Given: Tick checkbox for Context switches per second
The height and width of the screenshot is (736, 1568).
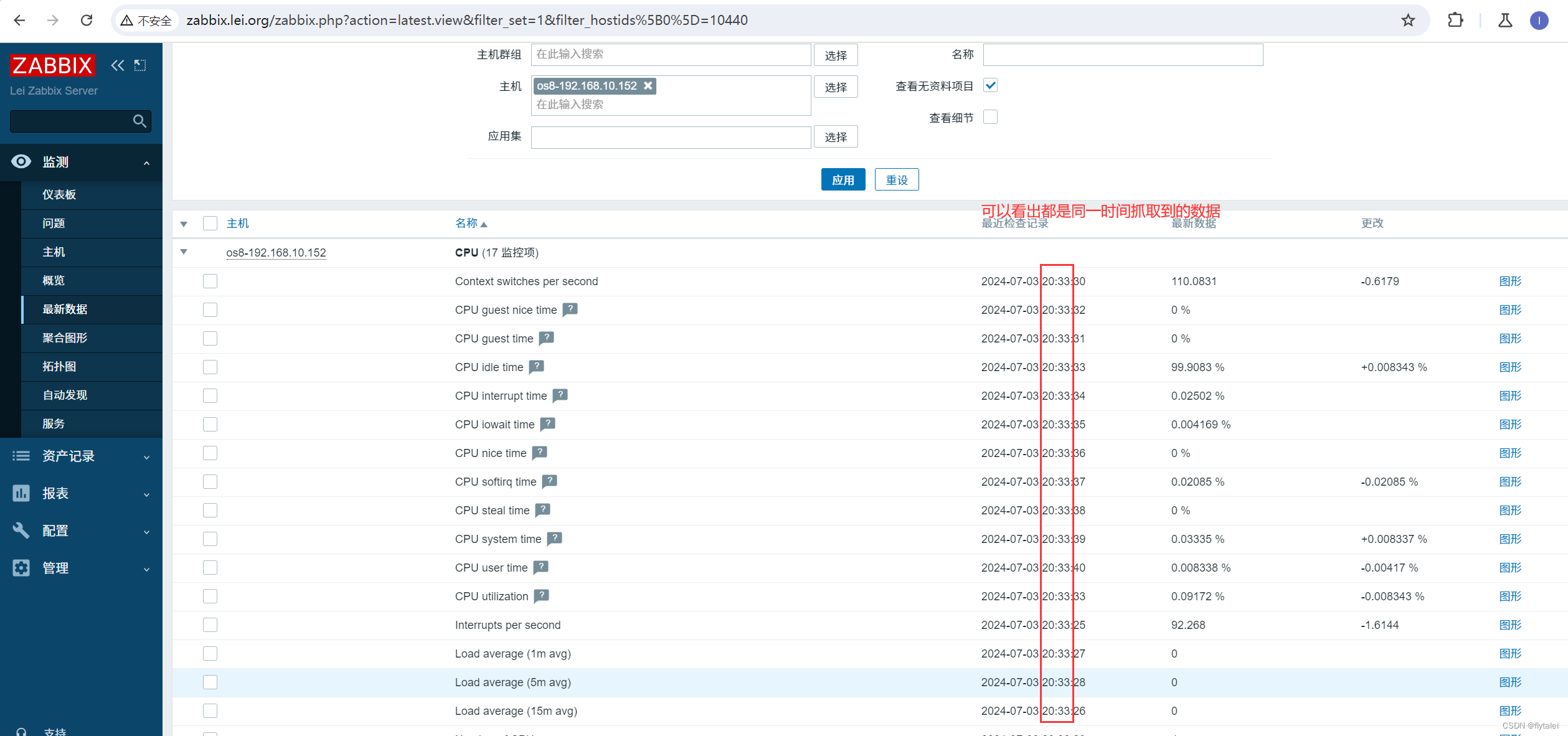Looking at the screenshot, I should (x=210, y=281).
